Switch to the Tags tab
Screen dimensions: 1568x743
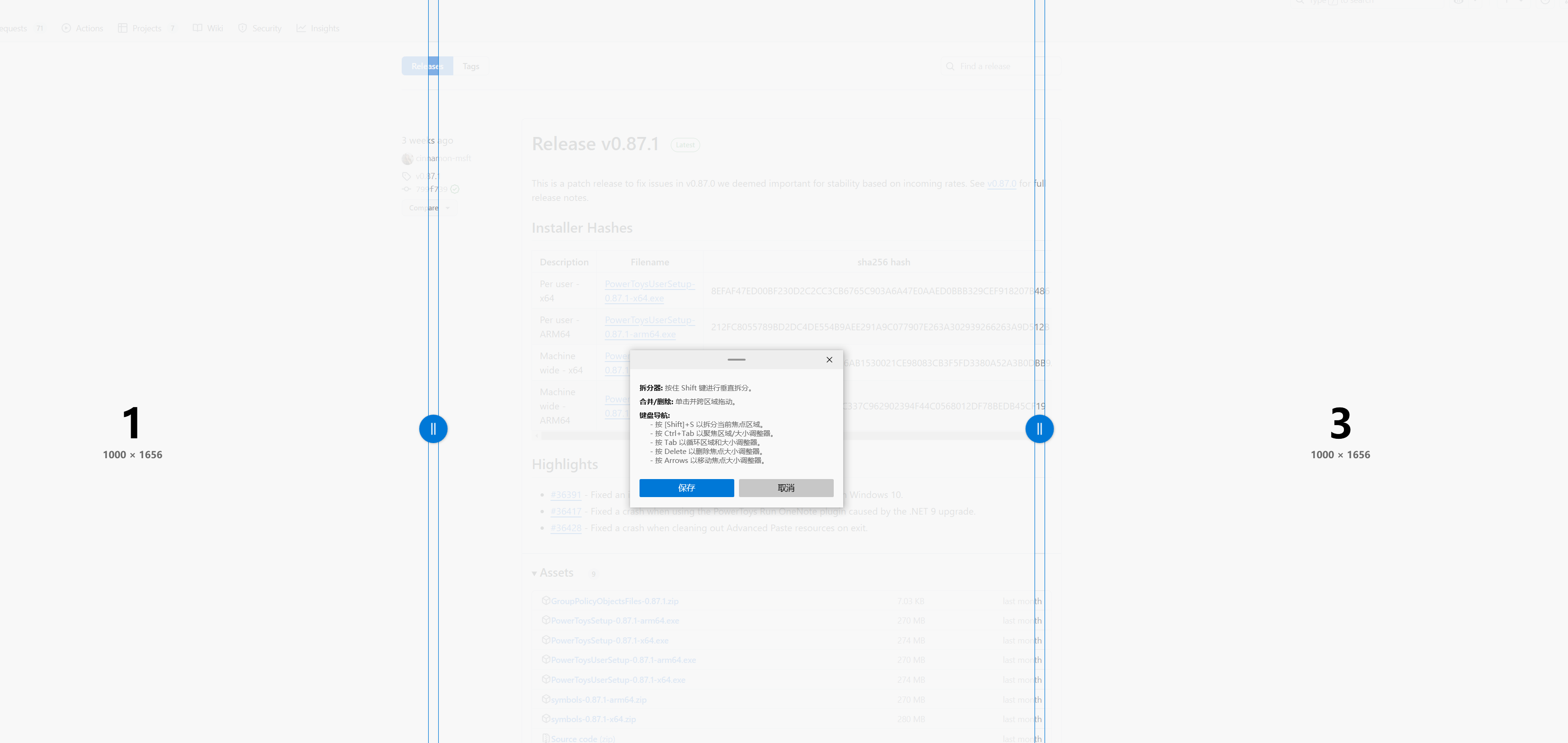[470, 66]
